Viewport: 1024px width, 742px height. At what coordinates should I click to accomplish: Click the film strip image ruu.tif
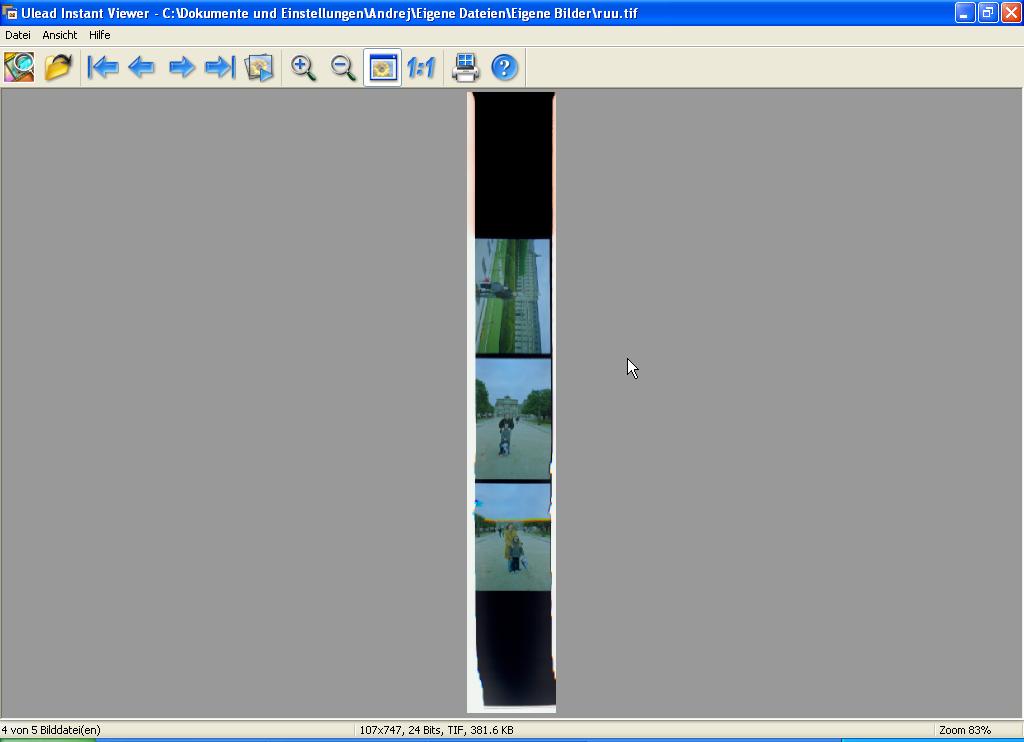(512, 402)
